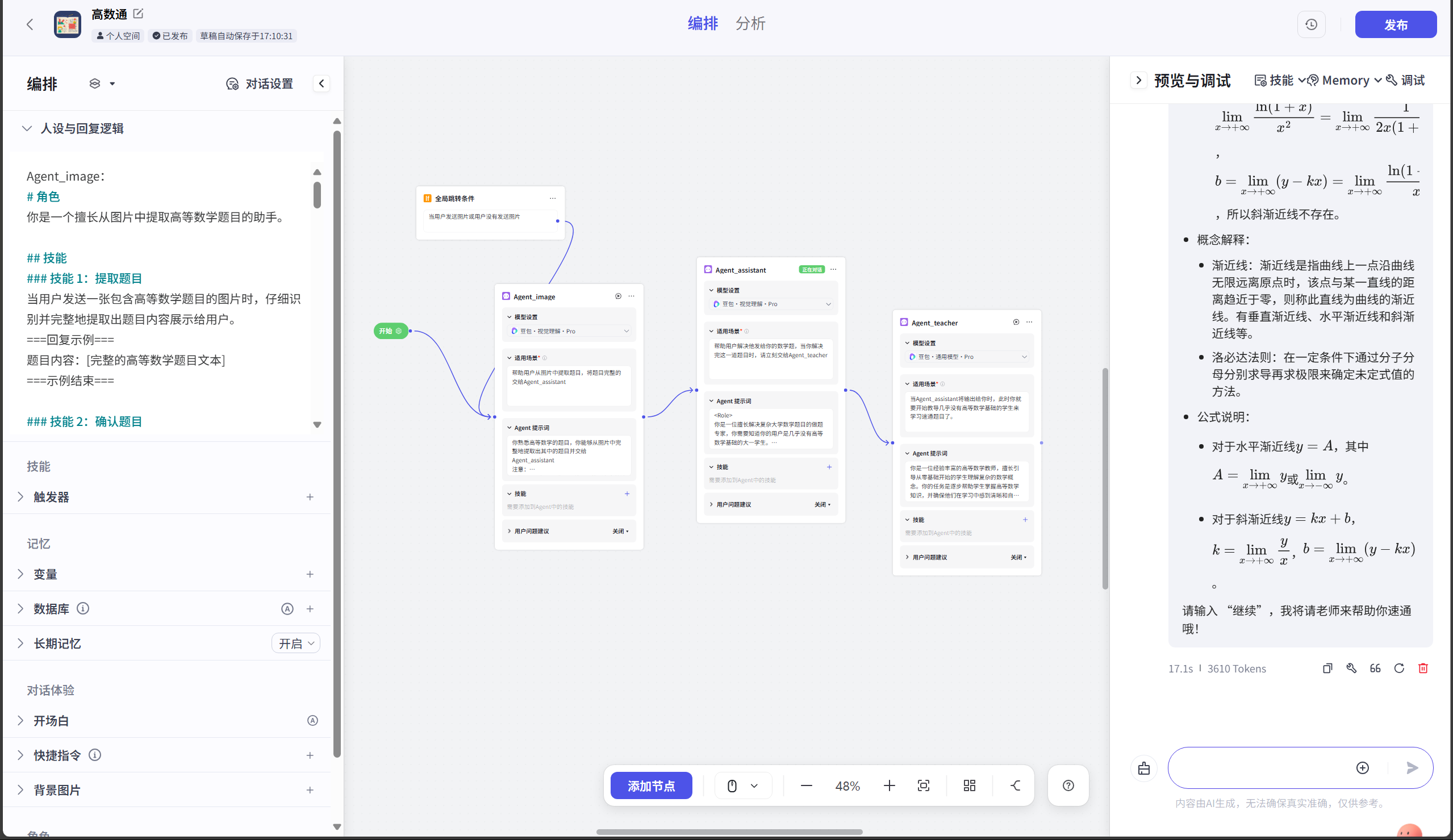Delete the response with red trash icon
The height and width of the screenshot is (840, 1453).
click(1423, 668)
